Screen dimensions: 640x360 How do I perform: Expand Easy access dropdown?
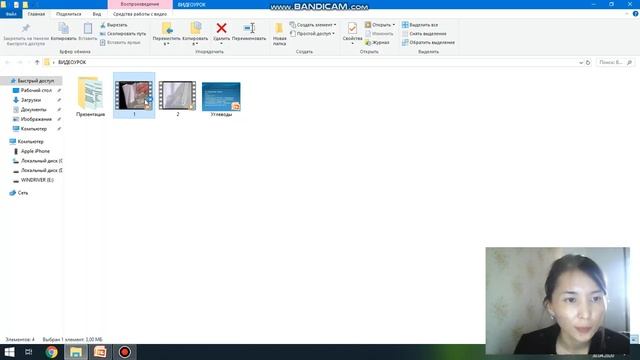333,33
